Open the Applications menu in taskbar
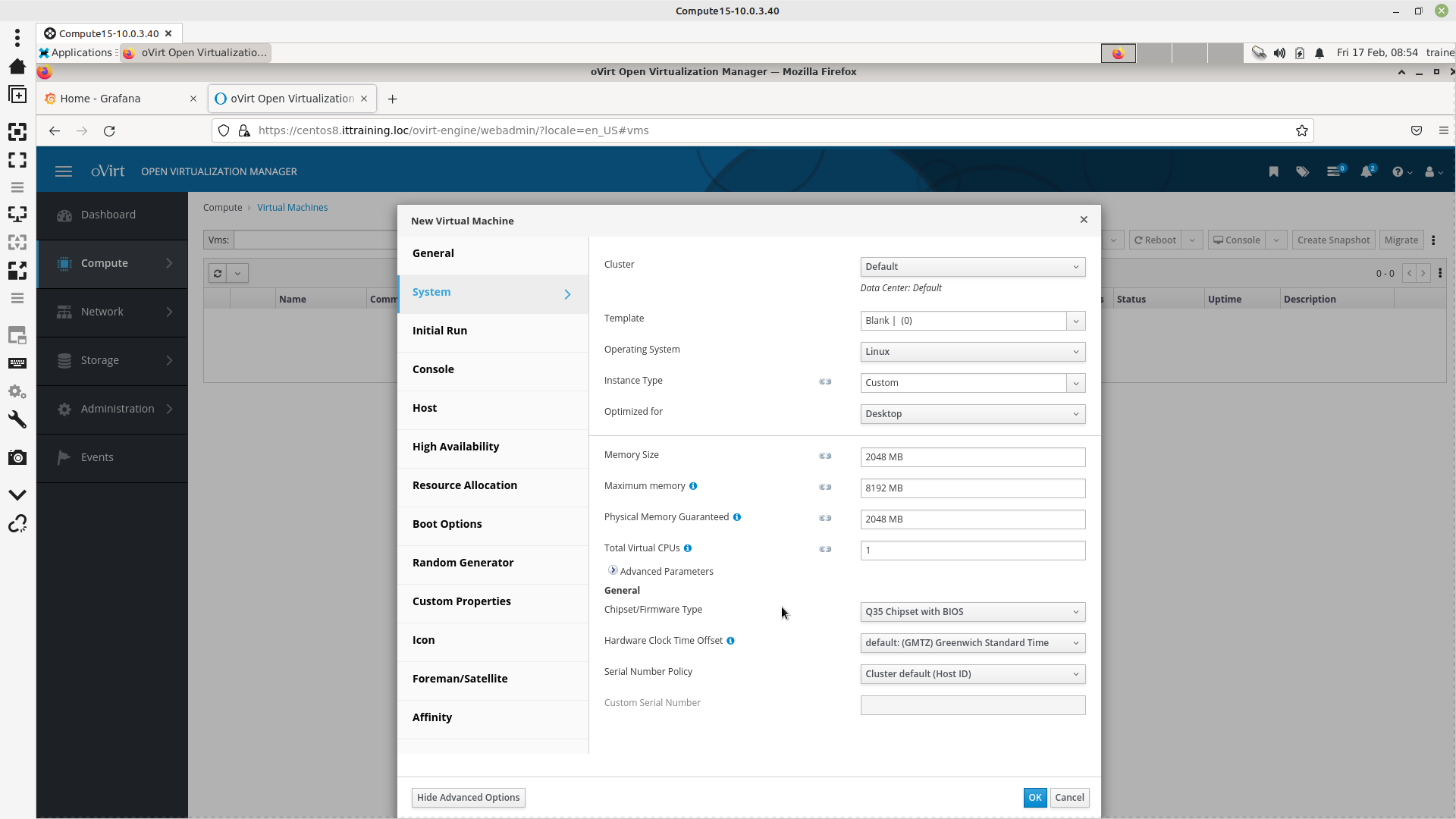 click(x=76, y=52)
